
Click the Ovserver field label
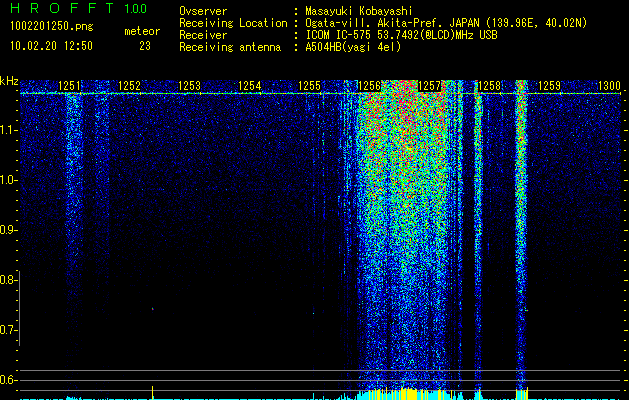click(203, 11)
